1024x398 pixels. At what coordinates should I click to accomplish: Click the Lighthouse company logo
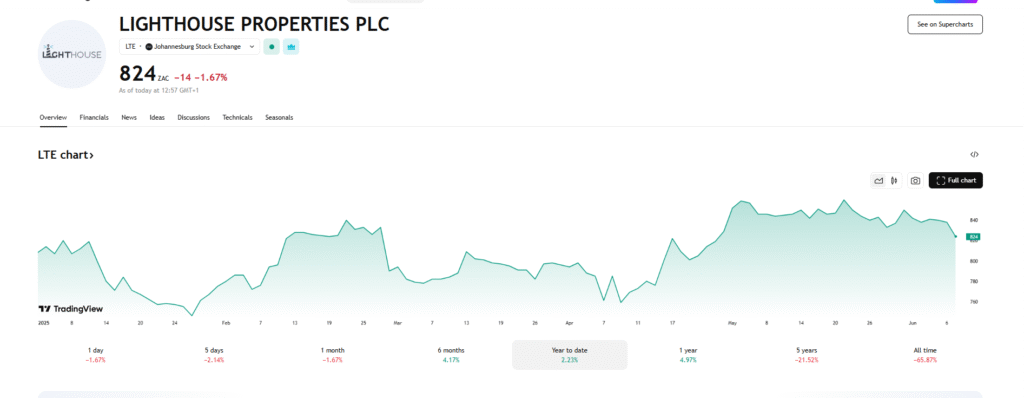(x=72, y=54)
